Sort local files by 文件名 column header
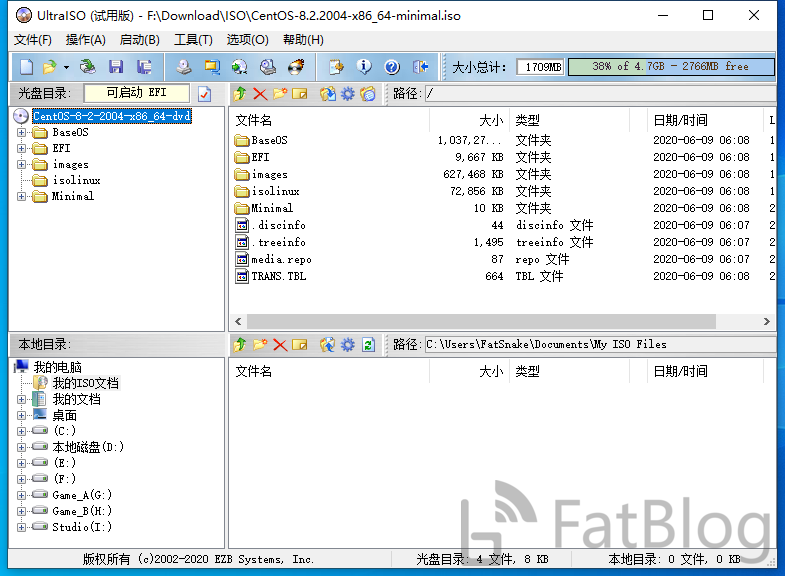 pyautogui.click(x=329, y=372)
